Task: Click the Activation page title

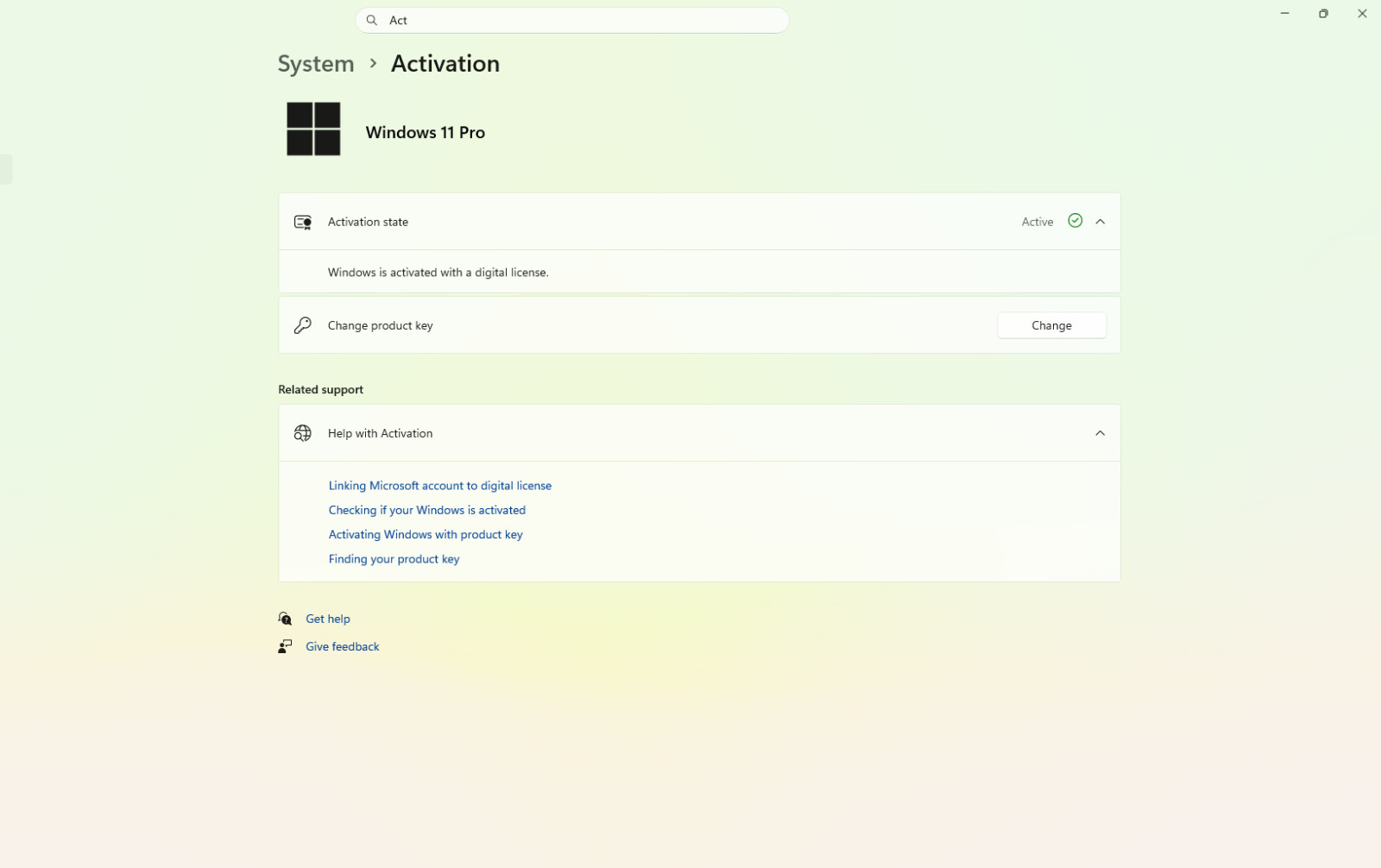Action: (445, 64)
